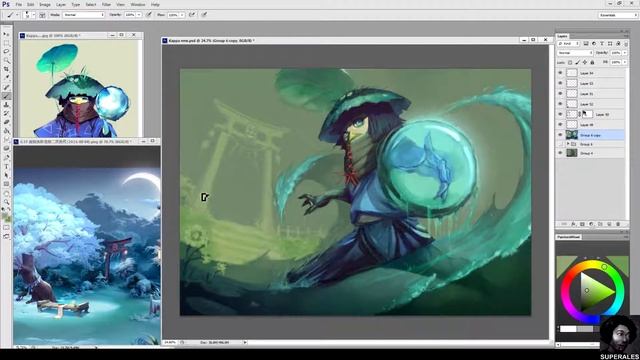Click the layer Opacity percentage field
Image resolution: width=640 pixels, height=360 pixels.
tap(616, 53)
